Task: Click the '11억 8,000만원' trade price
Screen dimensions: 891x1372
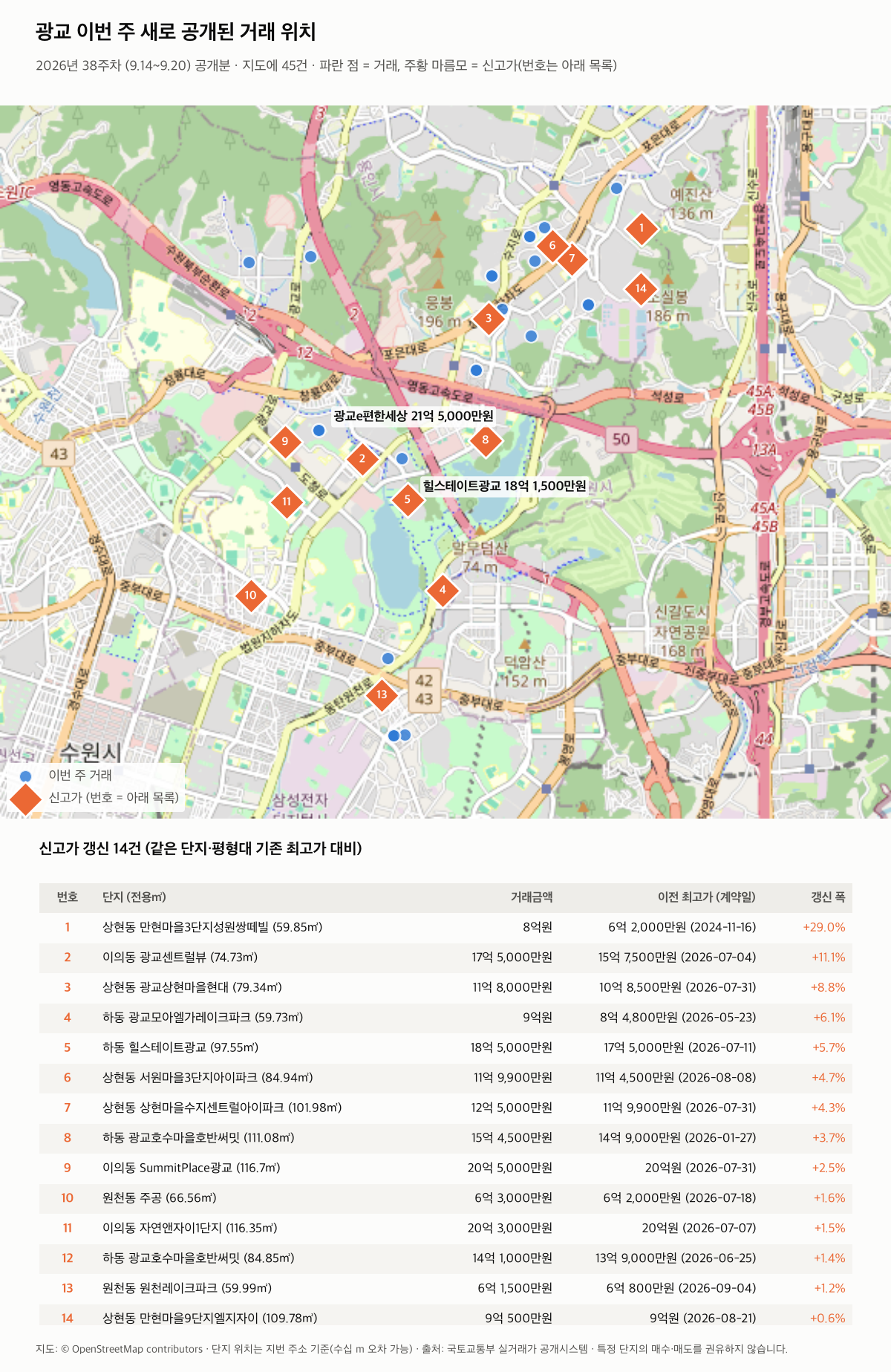Action: pyautogui.click(x=512, y=987)
